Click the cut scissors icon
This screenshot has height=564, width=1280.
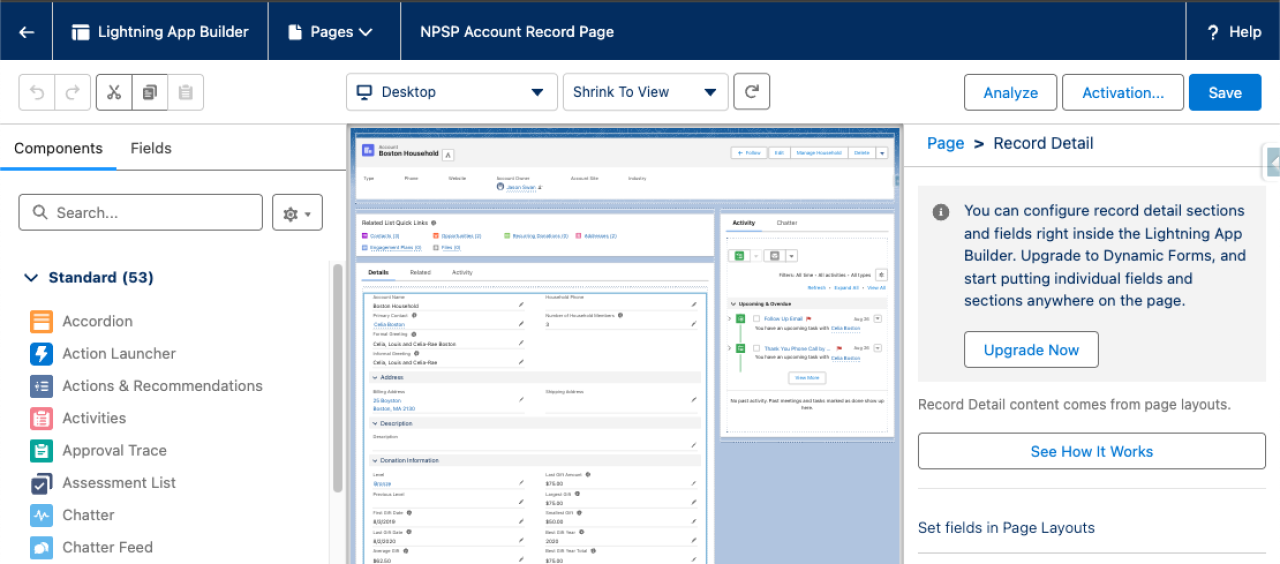pos(113,92)
